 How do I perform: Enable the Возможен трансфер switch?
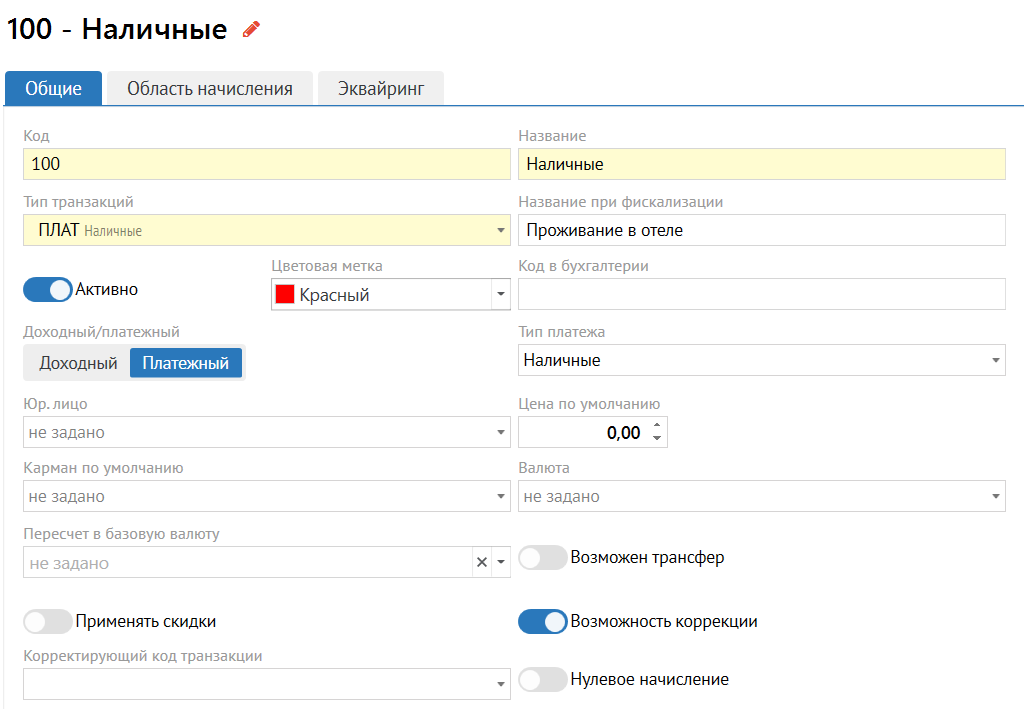click(x=542, y=558)
